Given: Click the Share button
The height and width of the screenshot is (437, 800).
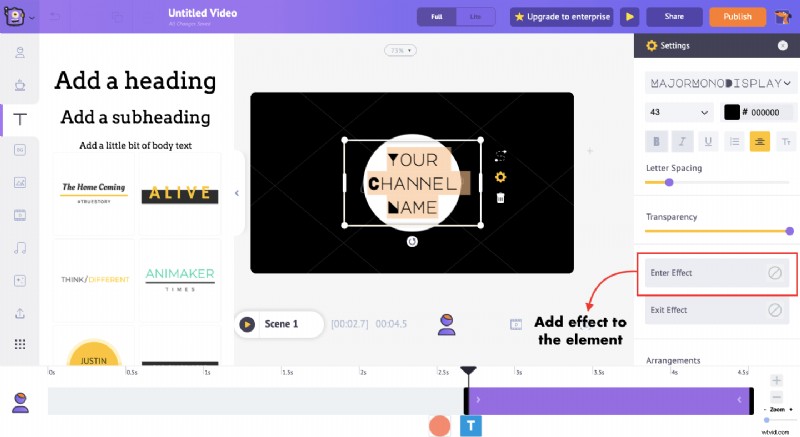Looking at the screenshot, I should point(674,17).
